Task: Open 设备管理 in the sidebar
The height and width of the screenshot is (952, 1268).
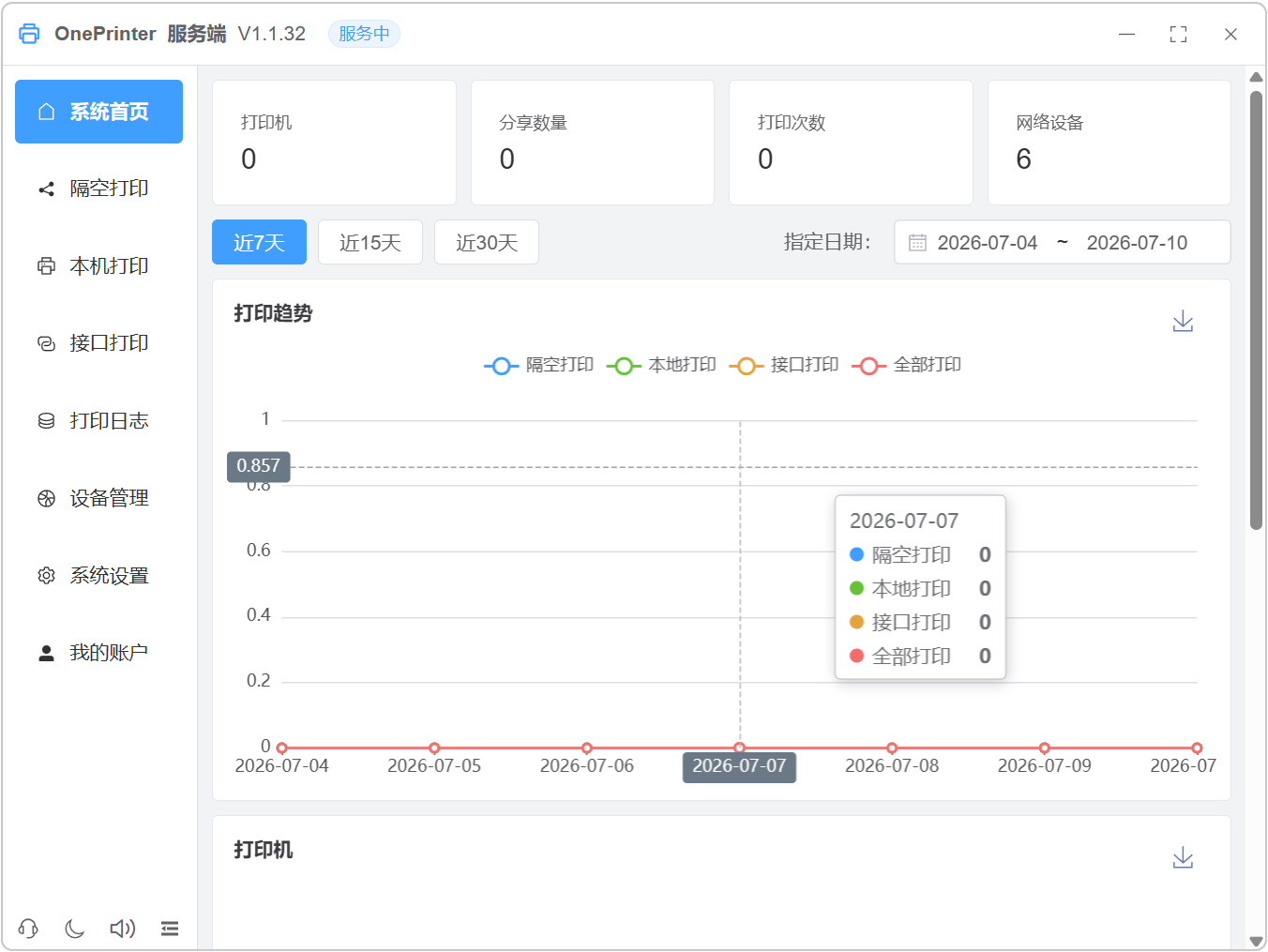Action: (x=98, y=498)
